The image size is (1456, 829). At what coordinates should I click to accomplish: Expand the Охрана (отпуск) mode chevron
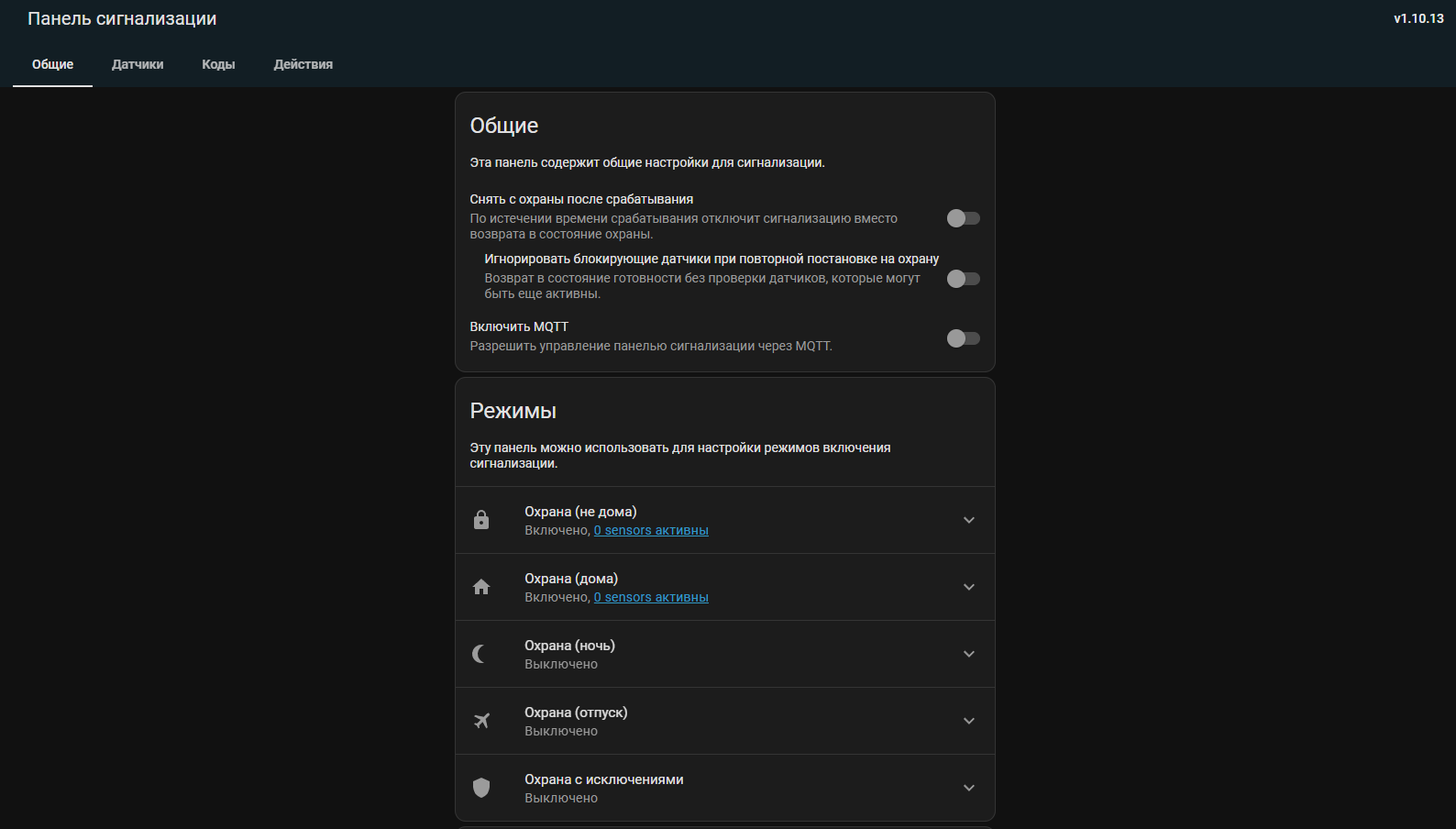pyautogui.click(x=969, y=721)
